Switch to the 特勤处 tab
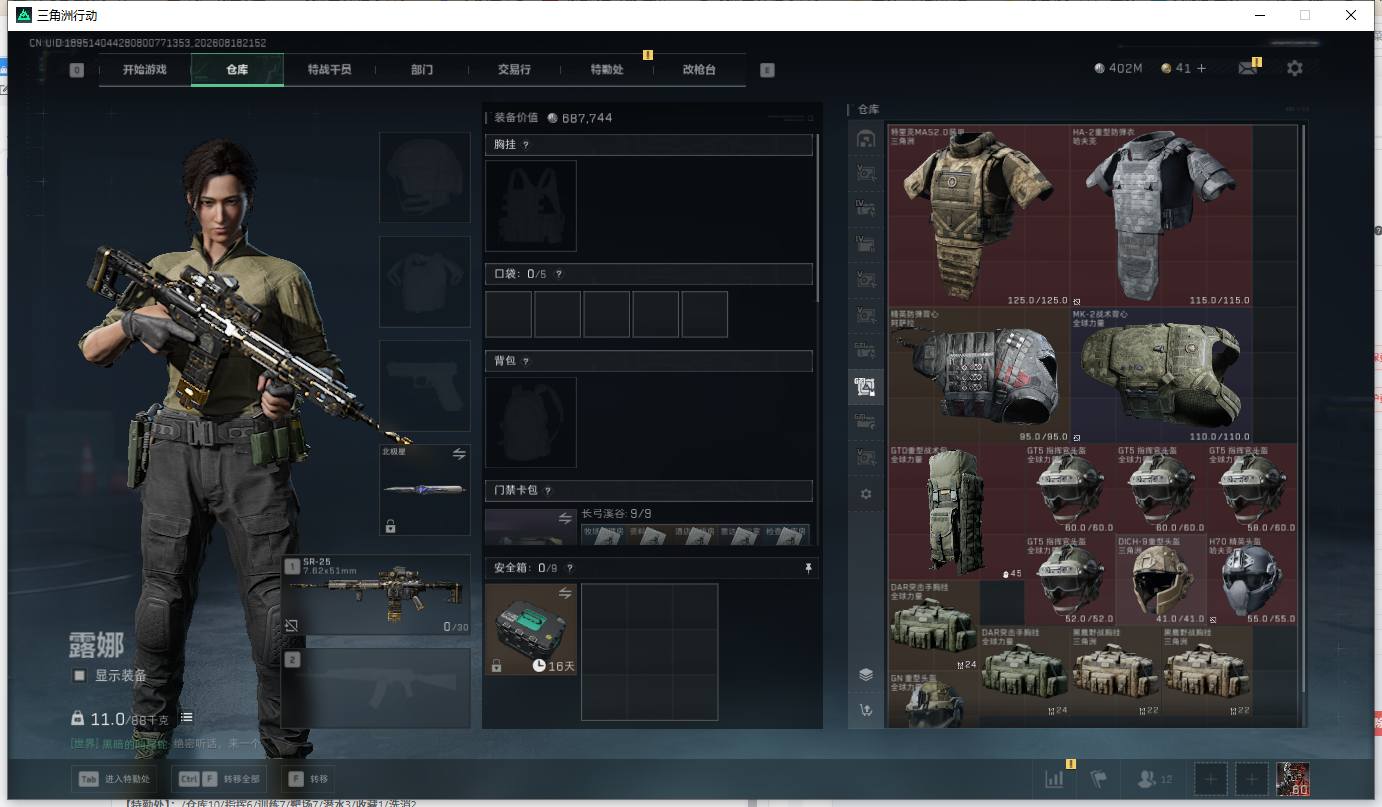This screenshot has width=1382, height=807. pos(607,70)
